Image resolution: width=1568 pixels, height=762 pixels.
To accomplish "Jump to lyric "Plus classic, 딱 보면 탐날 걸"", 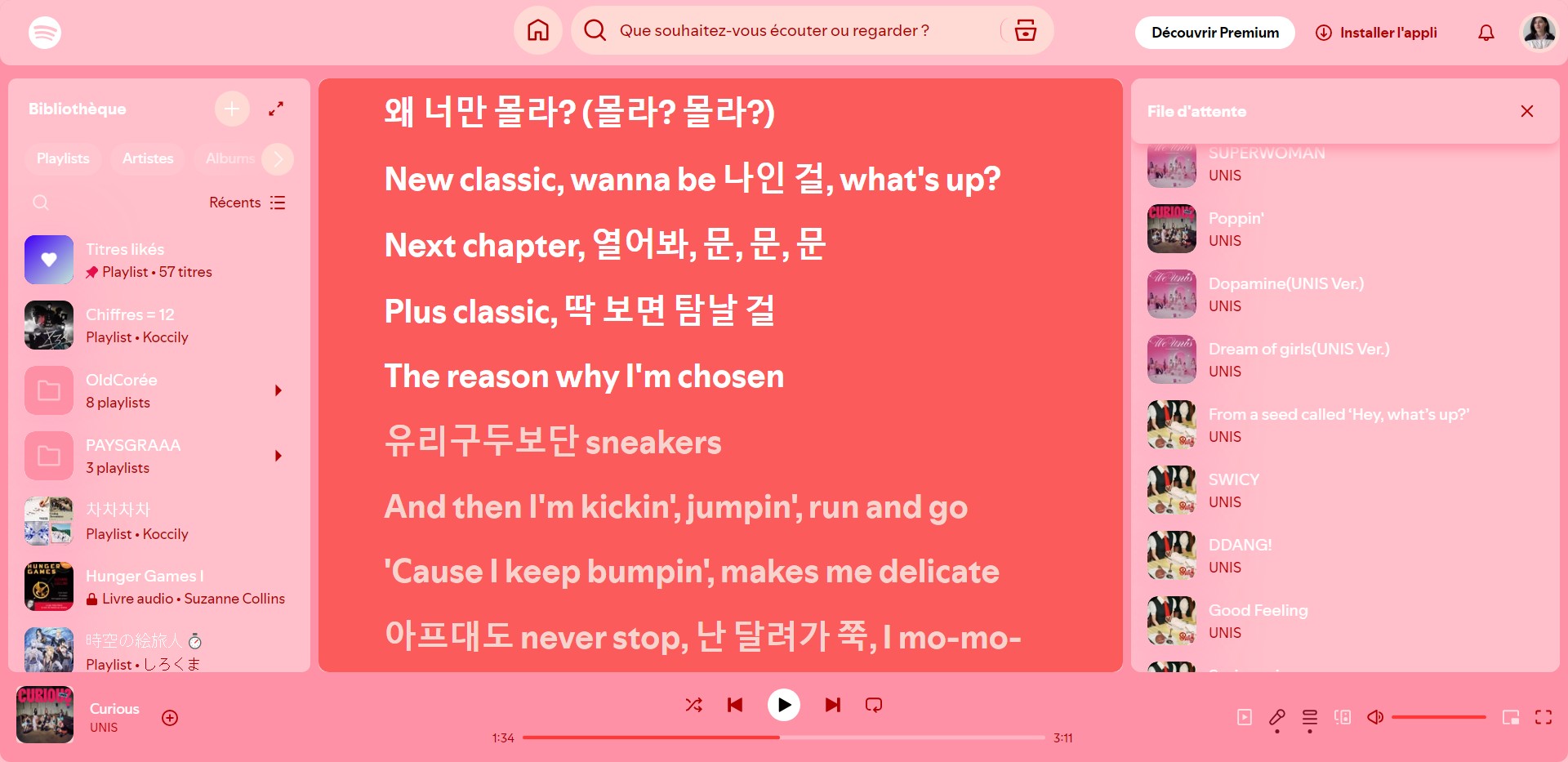I will [x=580, y=310].
